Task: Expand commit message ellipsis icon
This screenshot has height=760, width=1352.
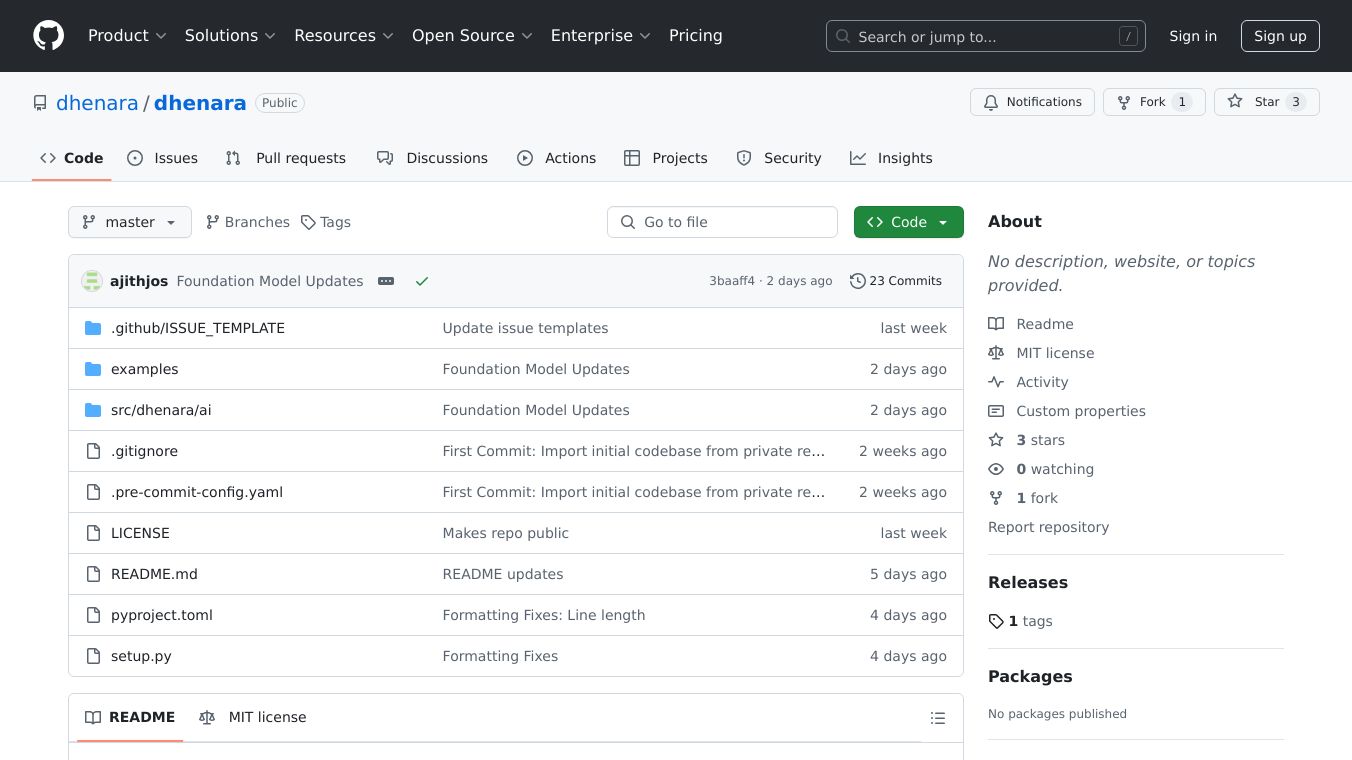Action: (386, 281)
